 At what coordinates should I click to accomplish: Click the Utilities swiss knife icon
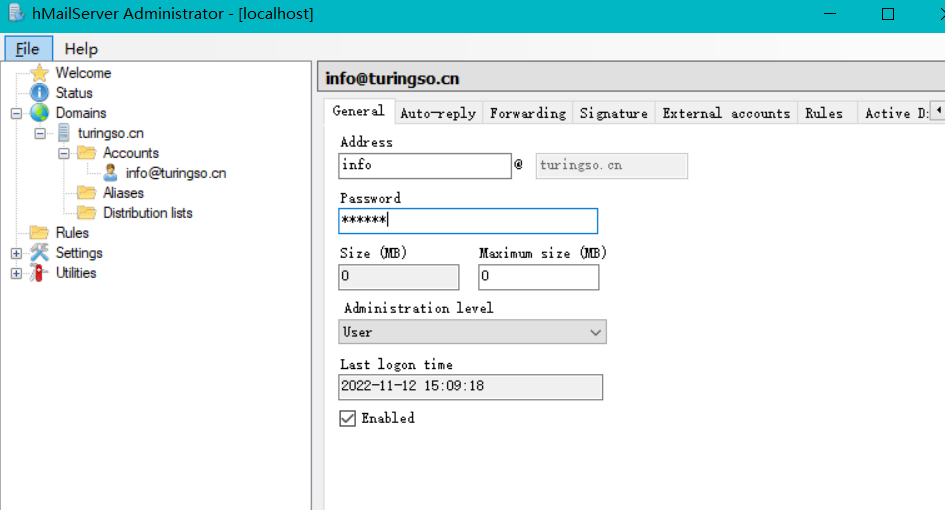[x=39, y=272]
